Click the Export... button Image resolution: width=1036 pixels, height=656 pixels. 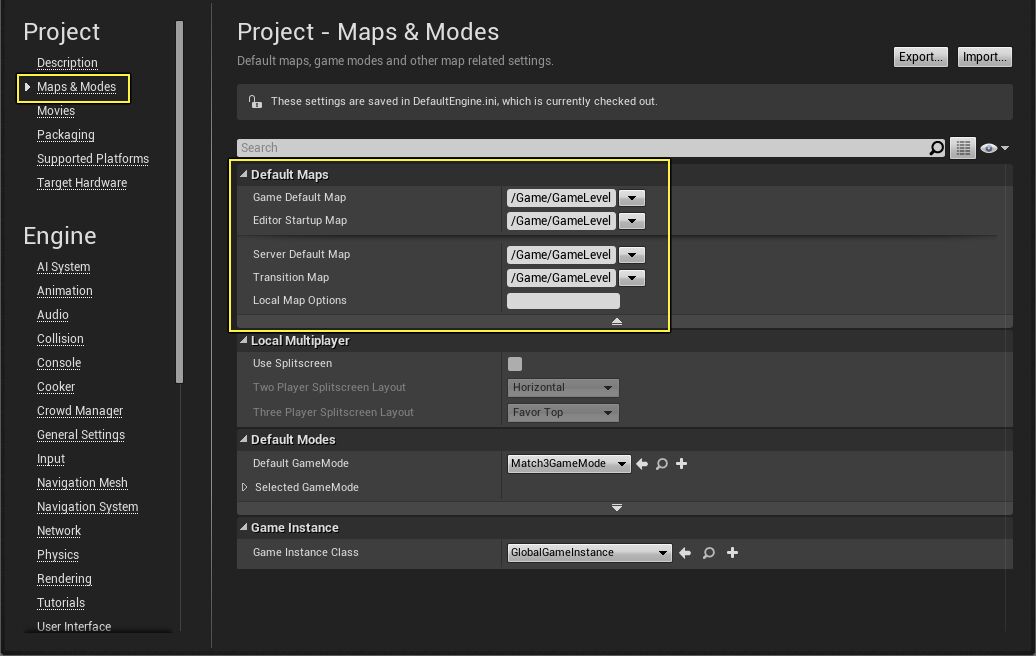(x=920, y=57)
